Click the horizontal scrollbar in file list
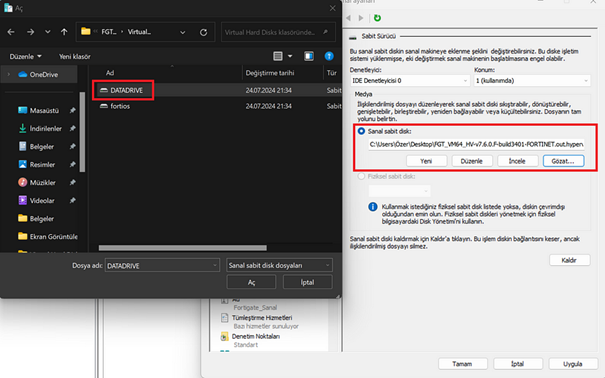 click(183, 248)
